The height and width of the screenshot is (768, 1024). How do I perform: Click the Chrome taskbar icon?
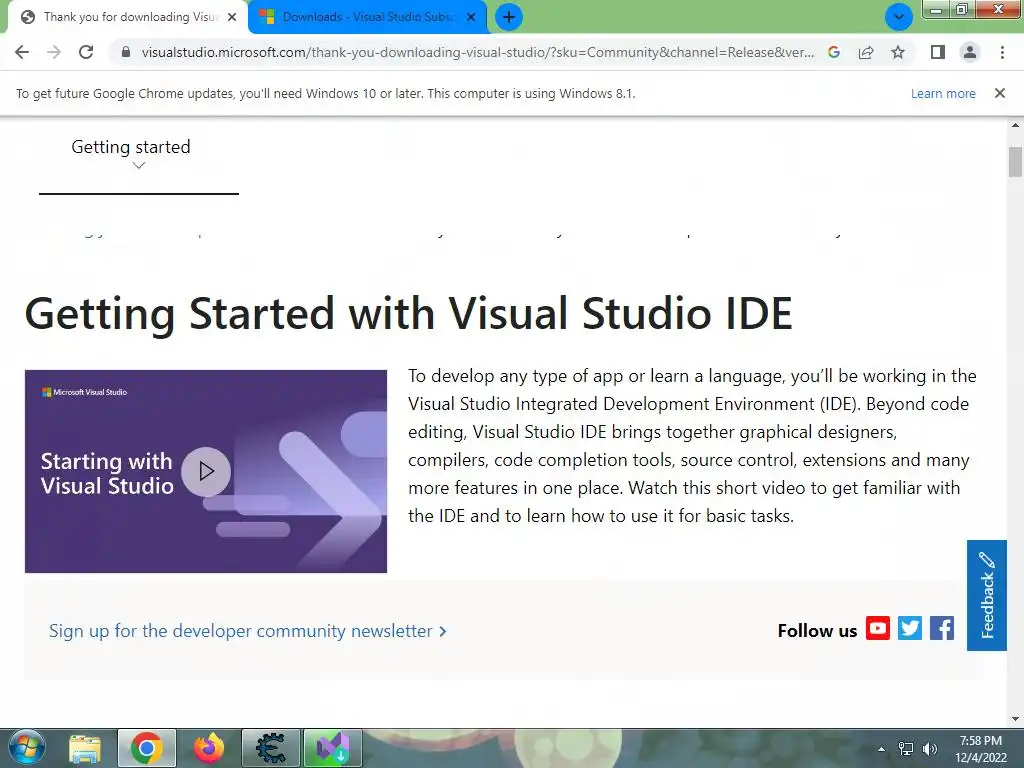[x=146, y=748]
